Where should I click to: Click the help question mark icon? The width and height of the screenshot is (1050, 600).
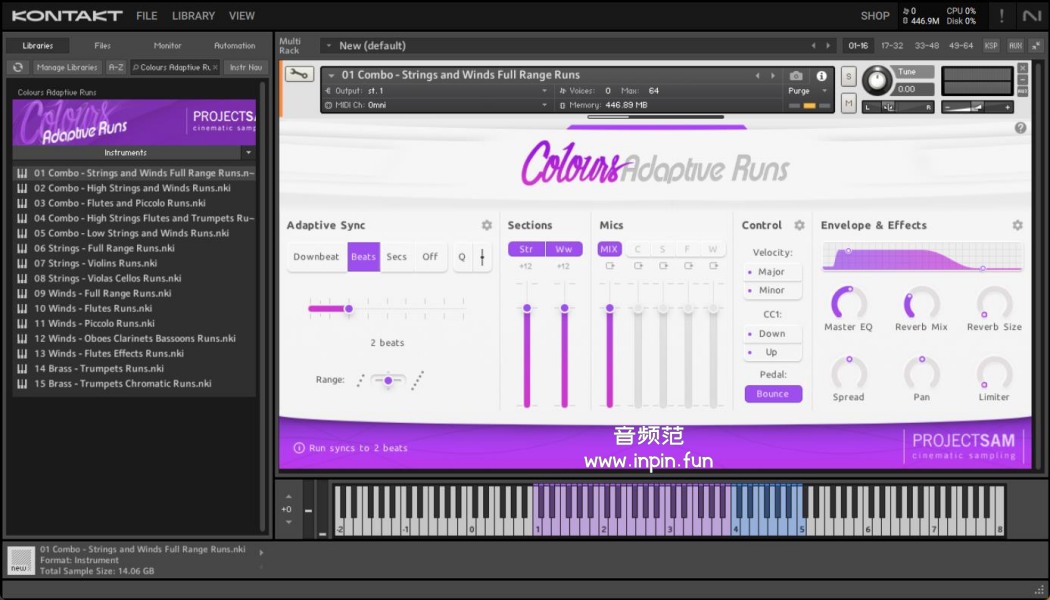point(1020,128)
